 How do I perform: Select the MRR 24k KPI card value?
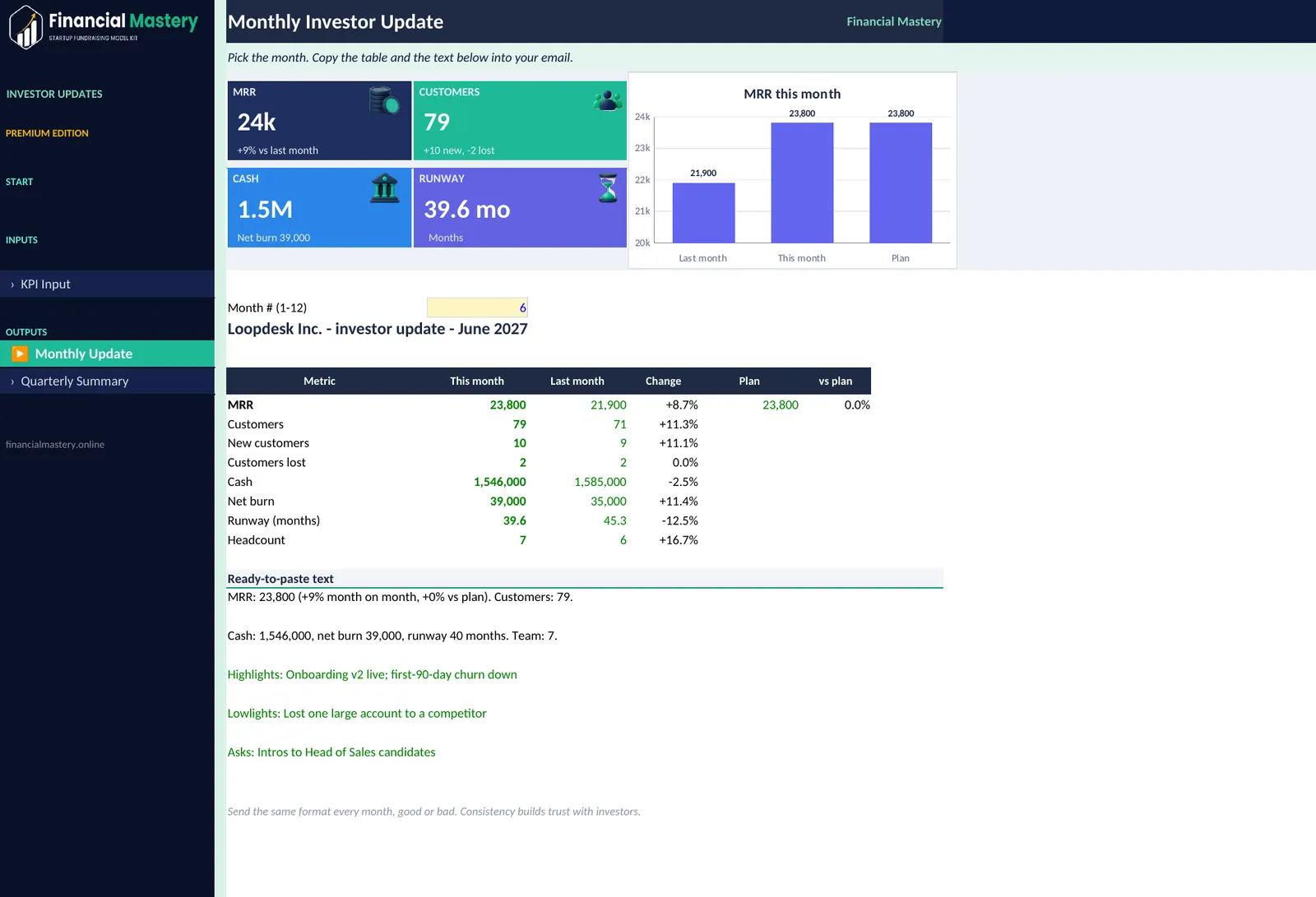coord(257,123)
